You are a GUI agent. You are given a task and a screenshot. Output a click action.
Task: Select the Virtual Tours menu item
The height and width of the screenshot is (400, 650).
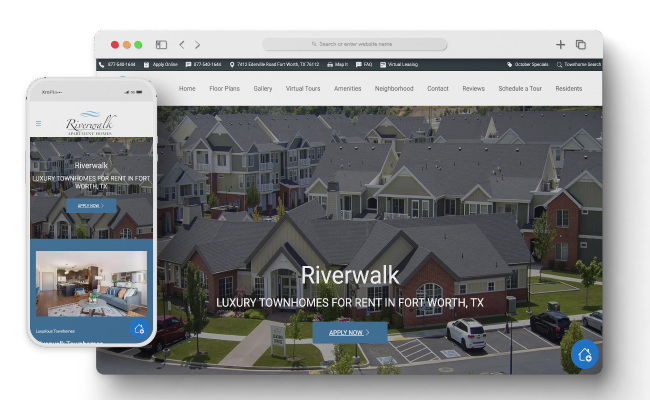click(x=302, y=88)
